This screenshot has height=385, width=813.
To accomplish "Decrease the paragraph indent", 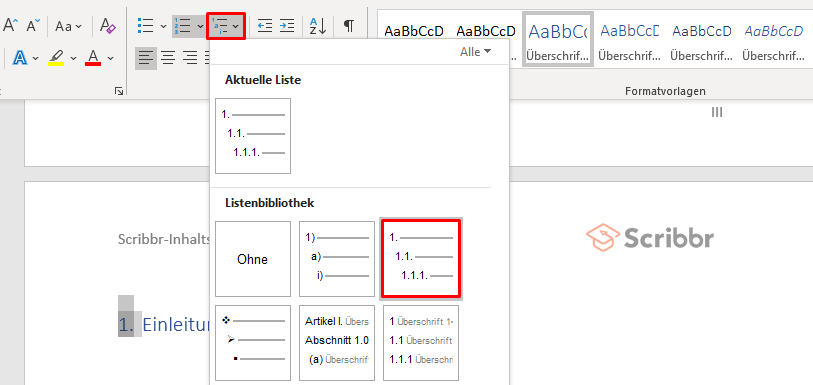I will coord(265,26).
